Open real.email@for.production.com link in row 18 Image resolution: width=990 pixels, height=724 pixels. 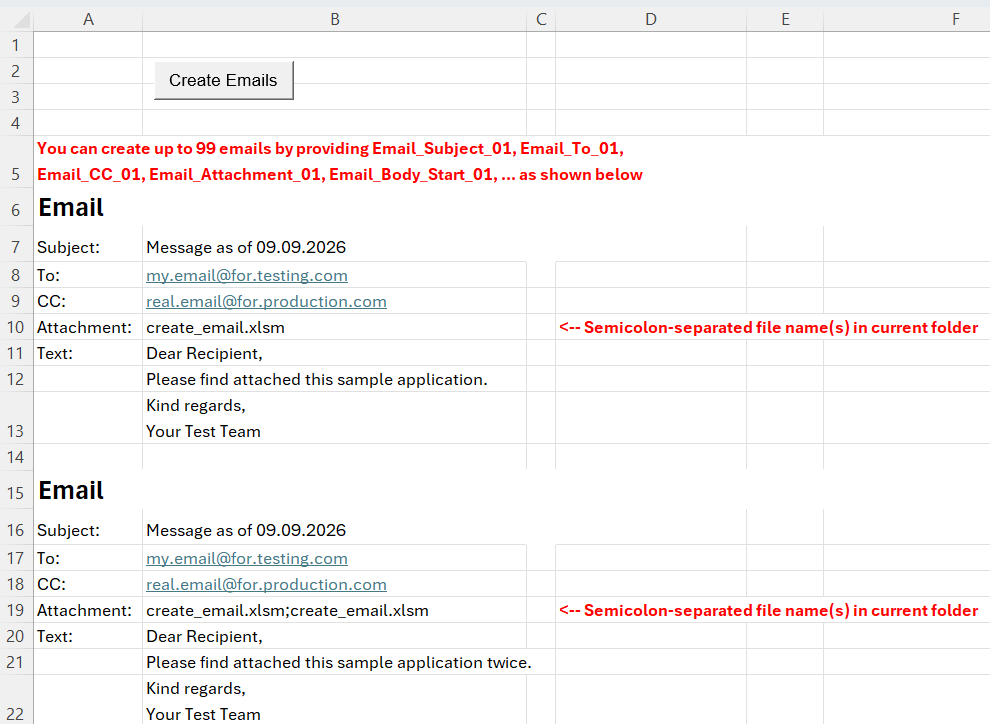point(266,585)
